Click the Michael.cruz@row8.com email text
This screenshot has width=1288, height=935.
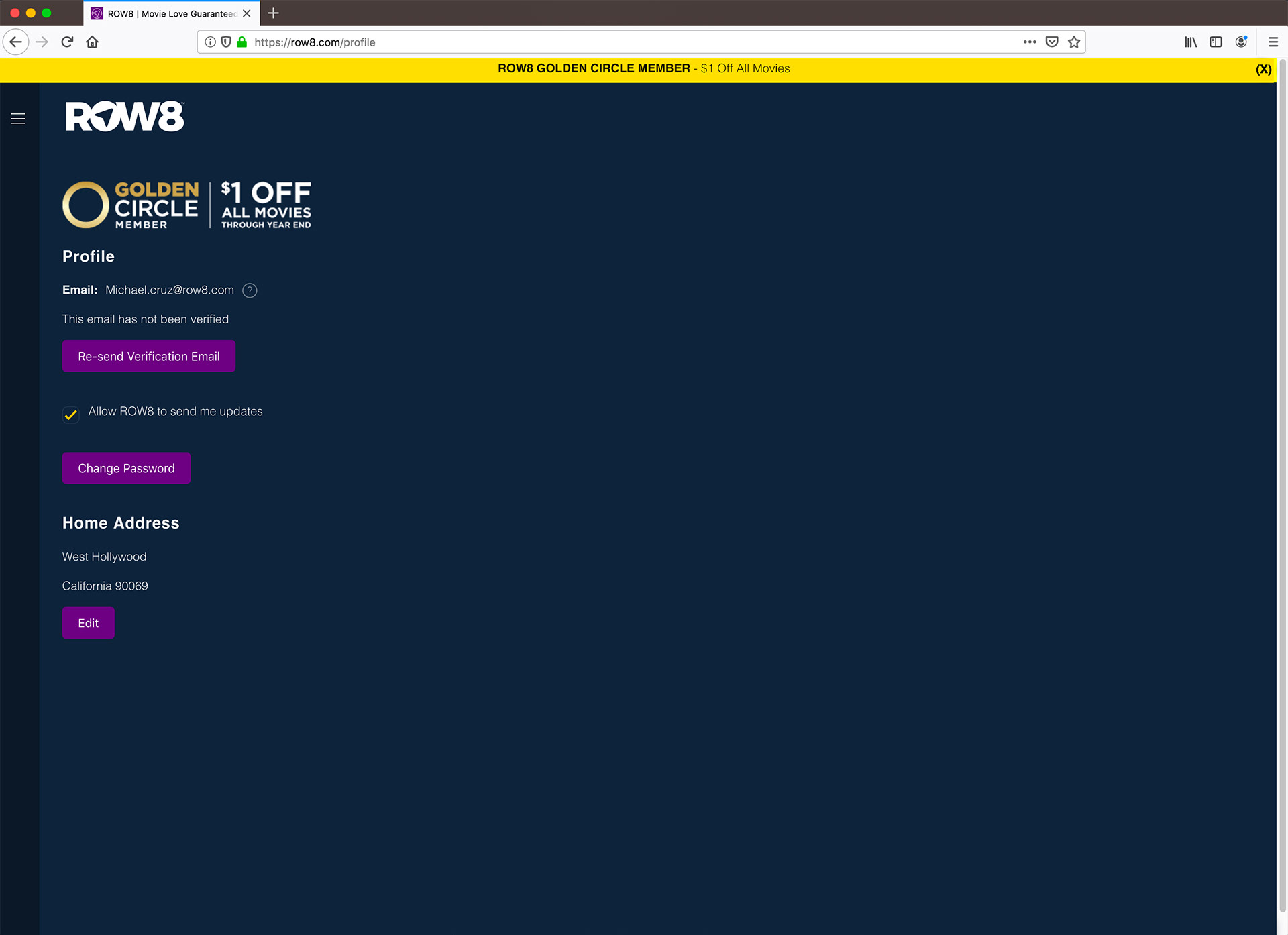[170, 290]
